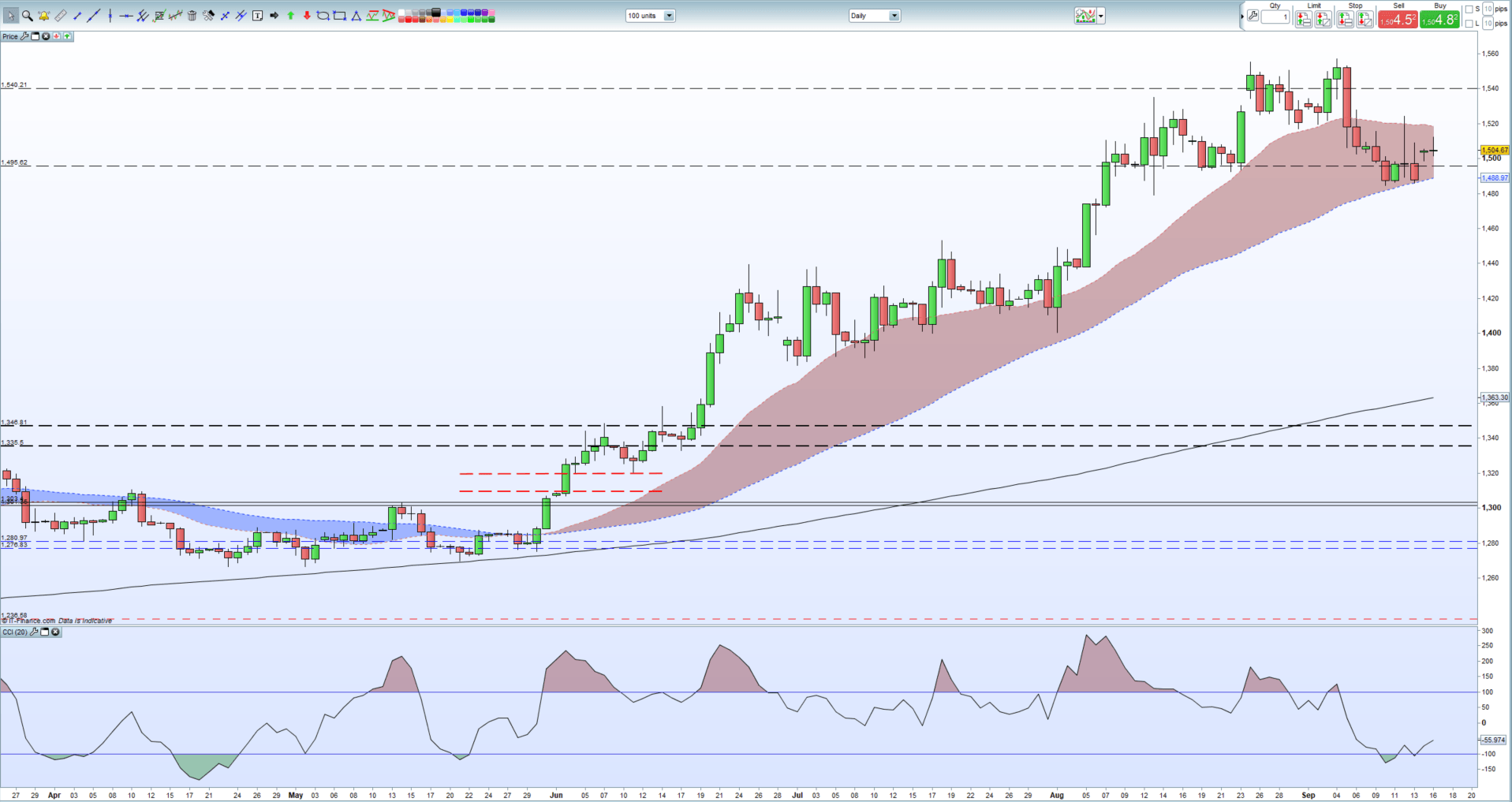Open Price panel wrench settings
Screen dimensions: 1512x802
[x=24, y=36]
